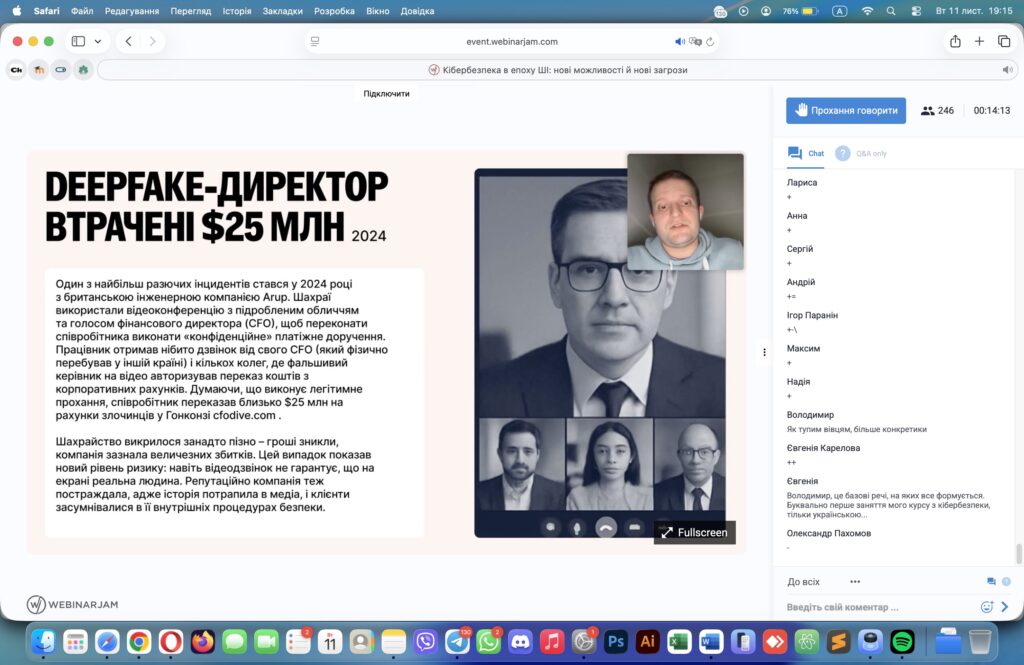Click the Safari Share icon

[955, 41]
